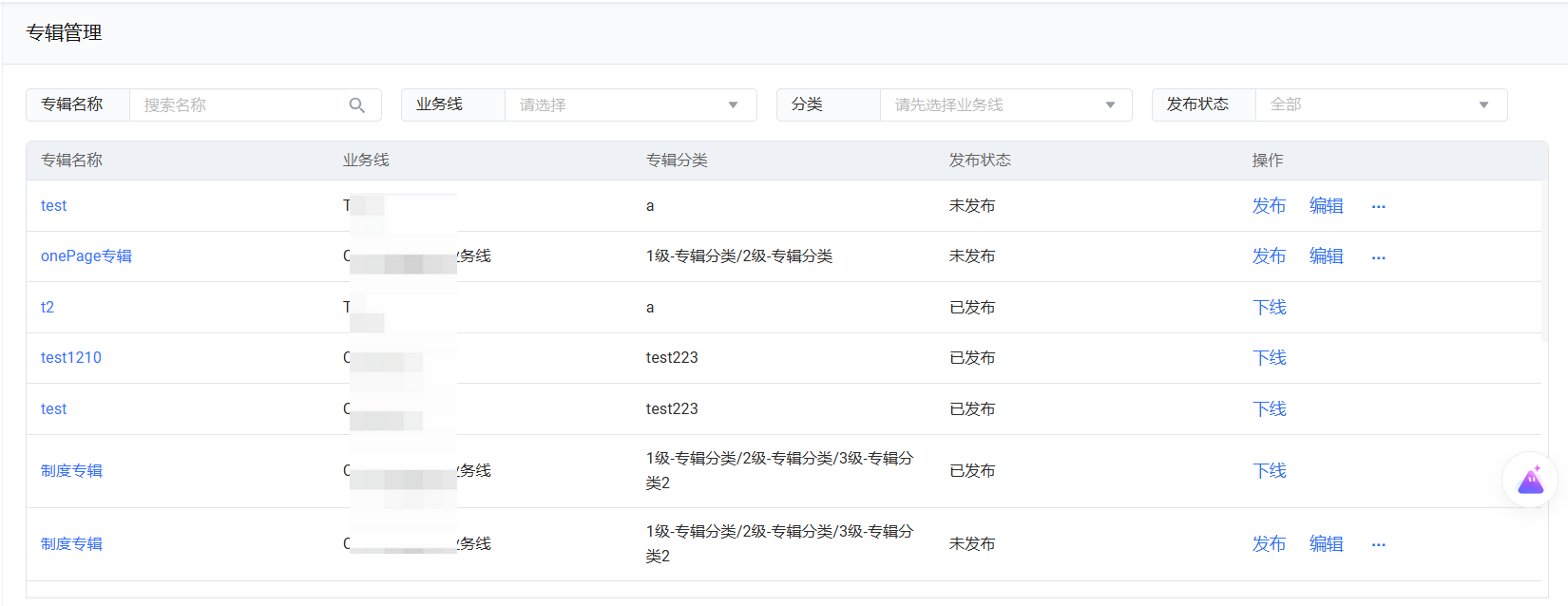
Task: Take the t2 album offline
Action: pos(1270,308)
